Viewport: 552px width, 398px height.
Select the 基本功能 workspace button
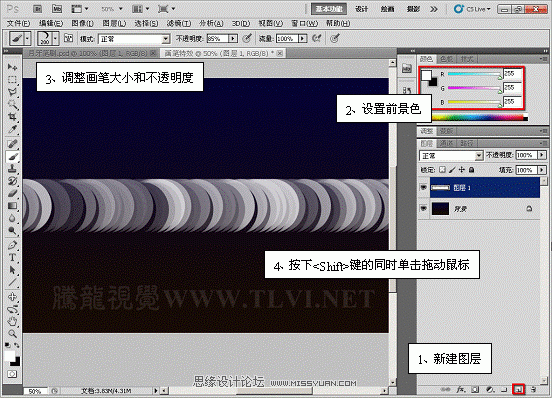329,9
